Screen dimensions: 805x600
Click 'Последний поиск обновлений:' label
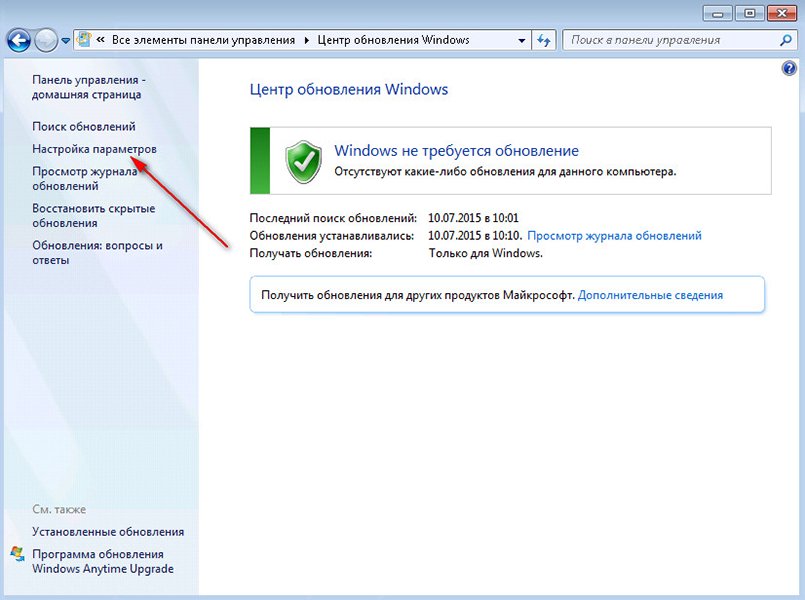[333, 218]
